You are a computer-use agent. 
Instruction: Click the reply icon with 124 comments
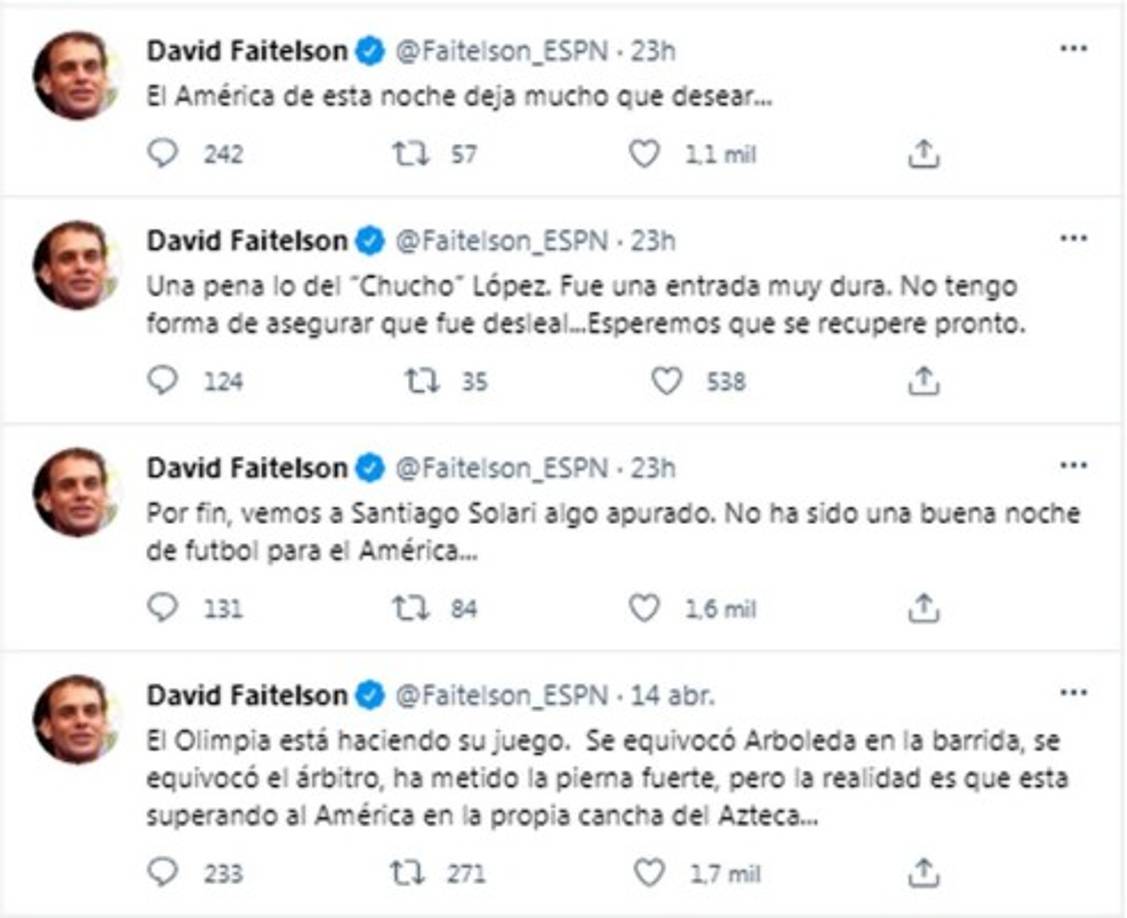(163, 381)
